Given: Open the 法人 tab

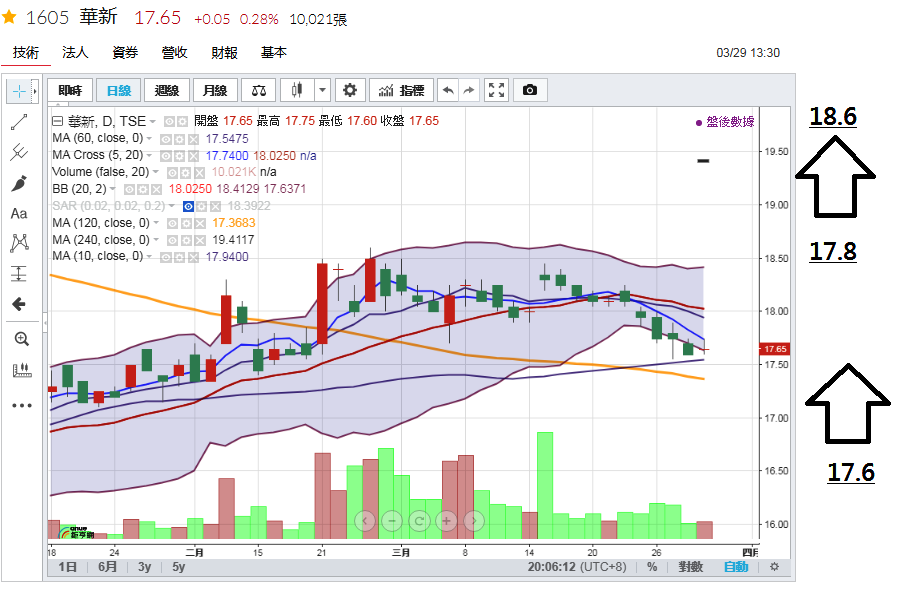Looking at the screenshot, I should [75, 53].
